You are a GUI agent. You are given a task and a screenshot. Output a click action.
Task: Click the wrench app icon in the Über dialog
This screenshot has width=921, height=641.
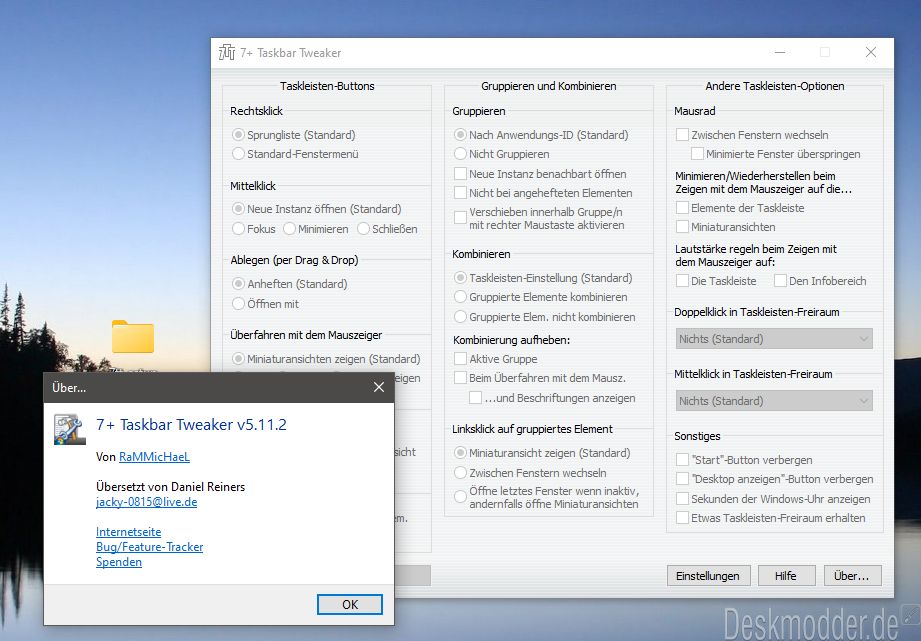tap(69, 429)
